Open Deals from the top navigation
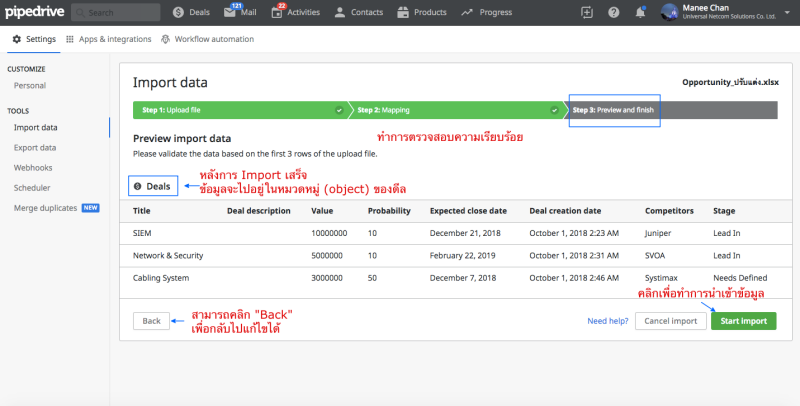800x406 pixels. (x=194, y=12)
